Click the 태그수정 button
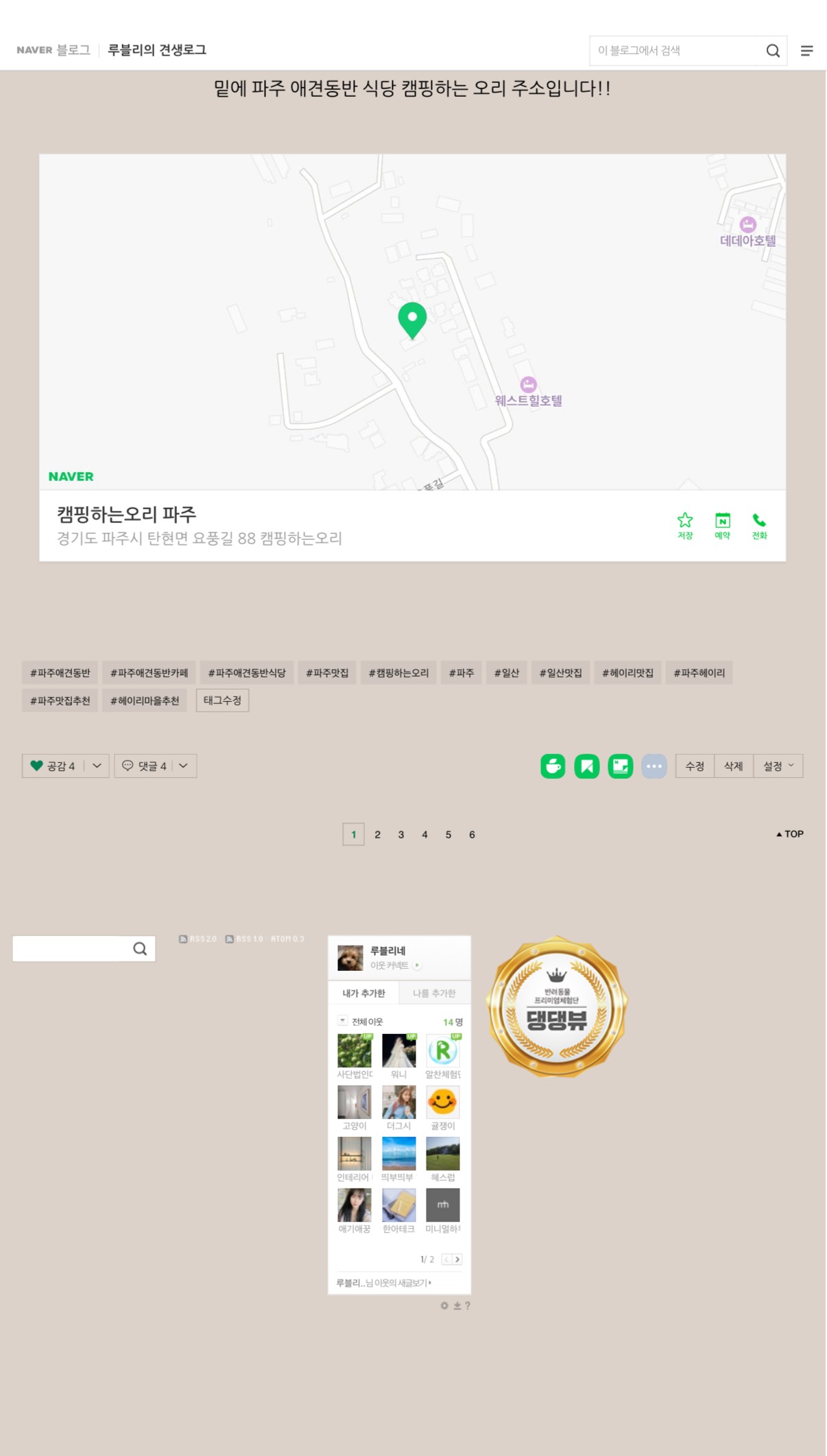The width and height of the screenshot is (827, 1456). tap(222, 701)
